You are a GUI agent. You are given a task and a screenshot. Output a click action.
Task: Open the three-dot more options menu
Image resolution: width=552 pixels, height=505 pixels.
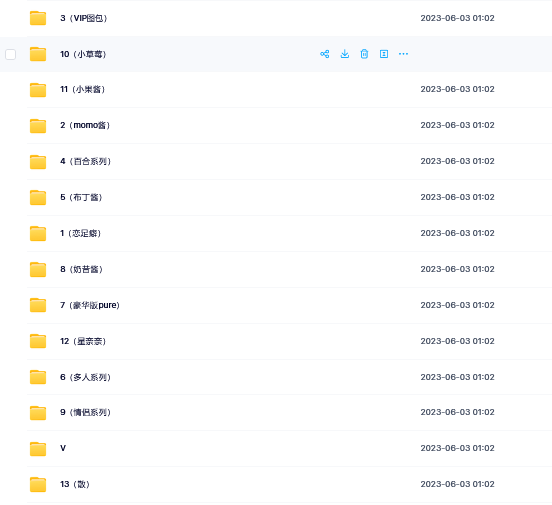(403, 54)
